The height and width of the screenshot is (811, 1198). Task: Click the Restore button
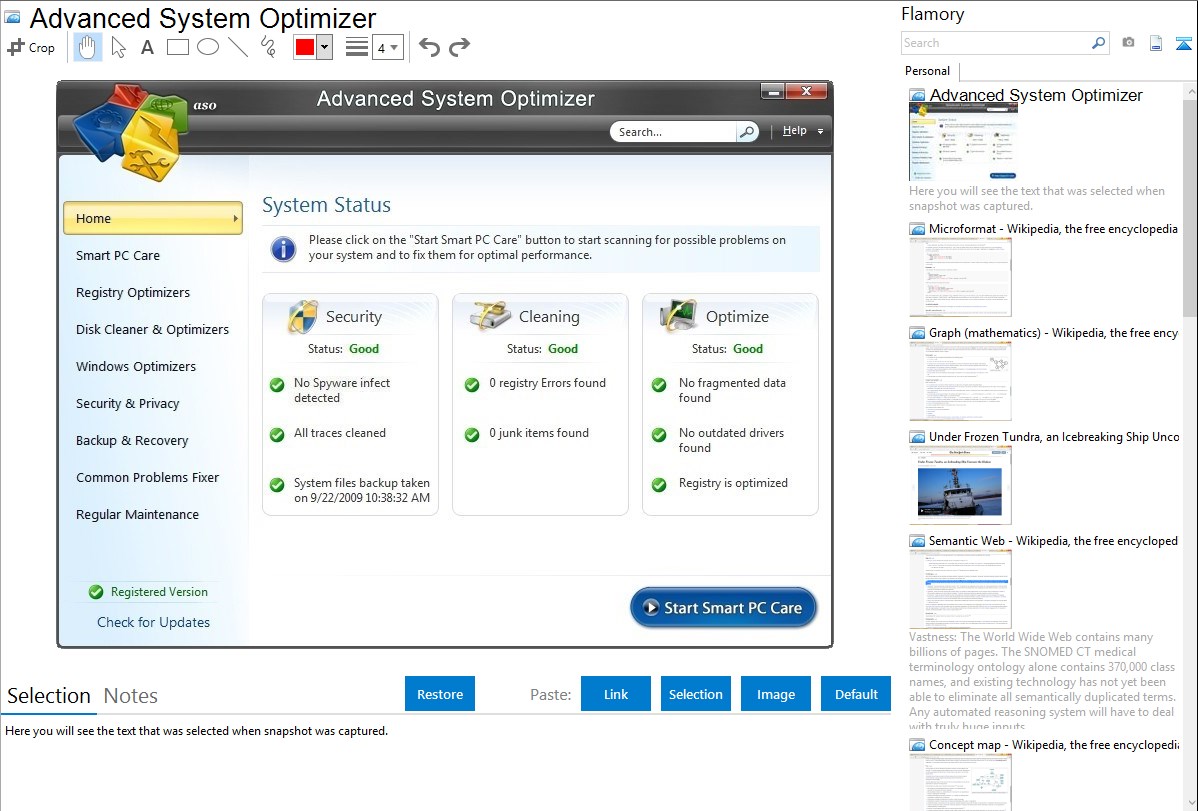440,694
